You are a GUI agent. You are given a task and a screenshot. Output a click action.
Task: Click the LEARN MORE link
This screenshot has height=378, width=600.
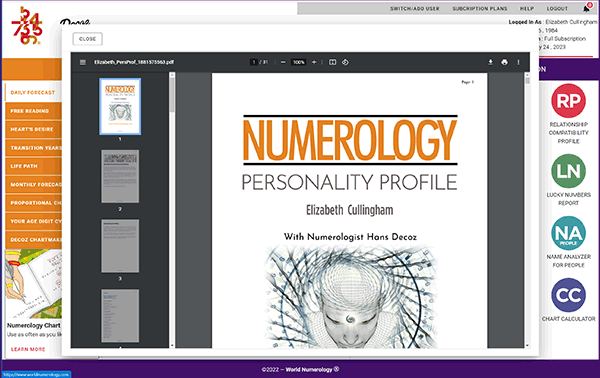pyautogui.click(x=28, y=349)
